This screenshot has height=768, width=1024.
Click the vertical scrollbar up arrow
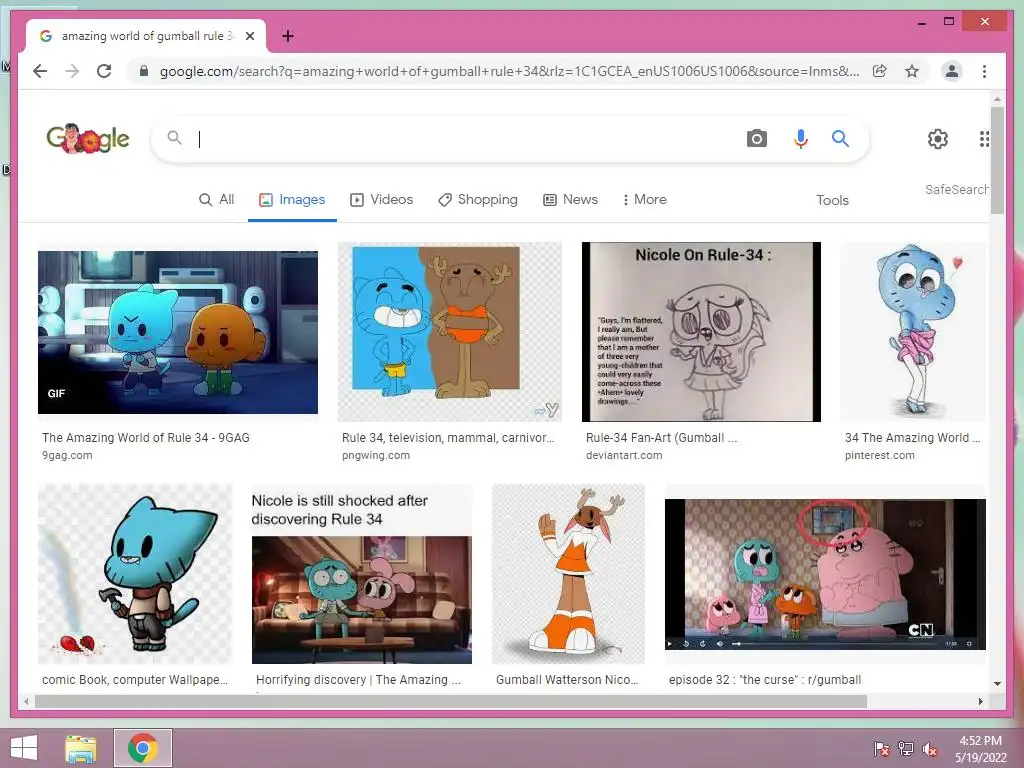(997, 99)
